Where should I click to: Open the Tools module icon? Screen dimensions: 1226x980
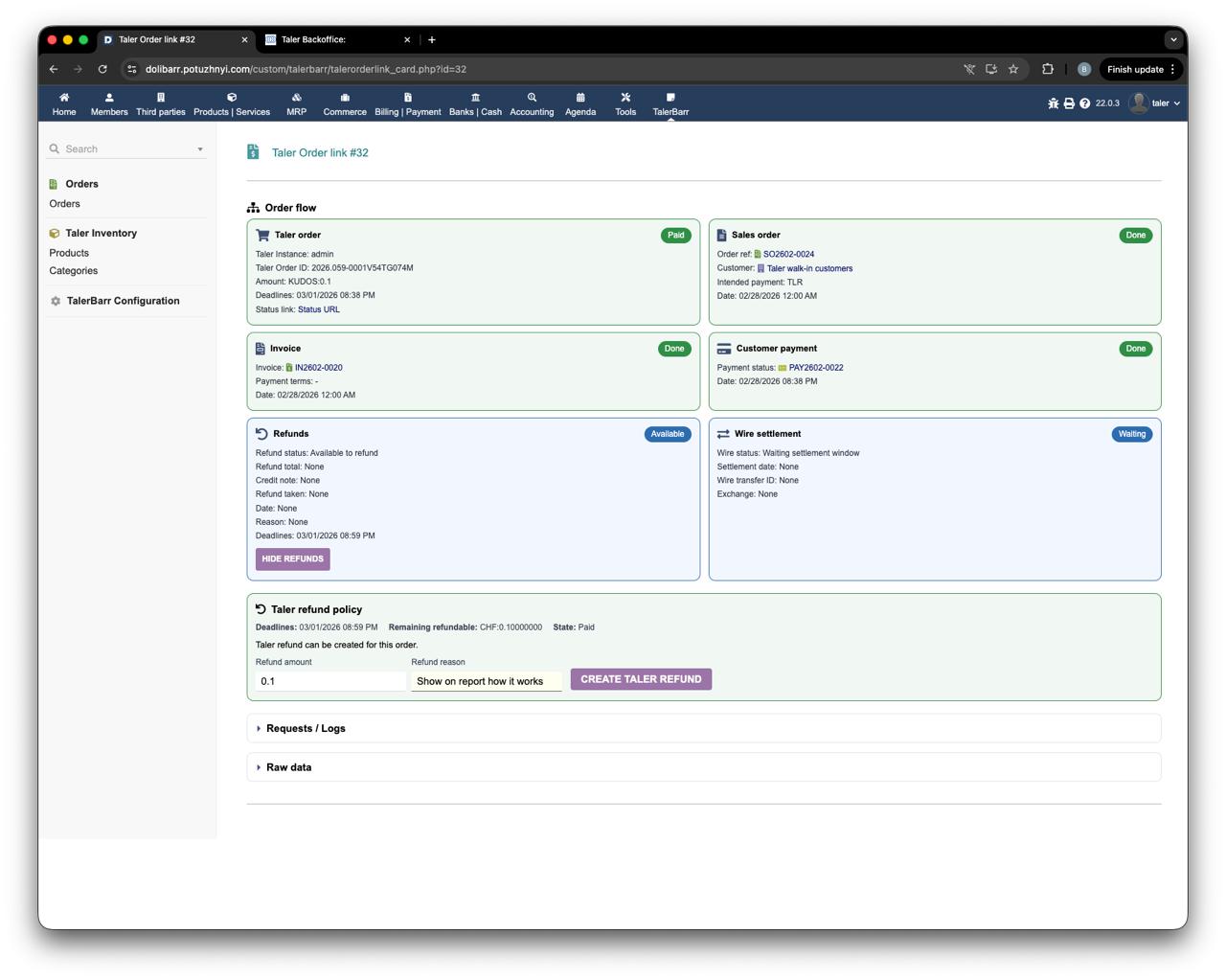point(625,98)
